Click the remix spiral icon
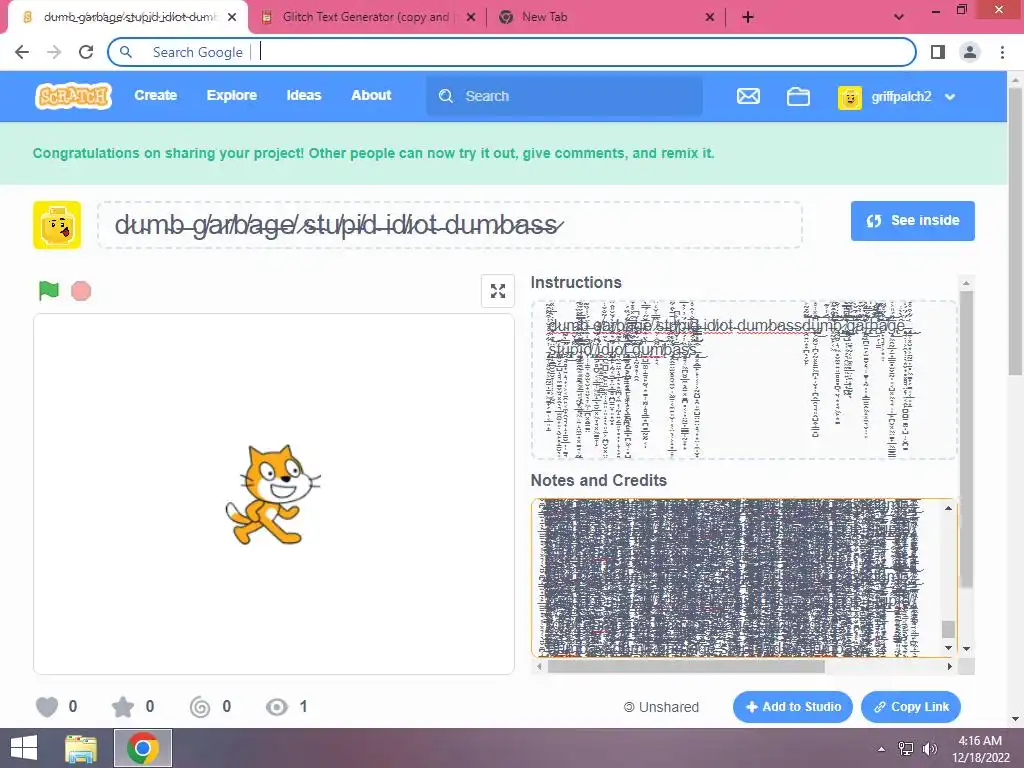Screen dimensions: 1024x768 click(200, 707)
